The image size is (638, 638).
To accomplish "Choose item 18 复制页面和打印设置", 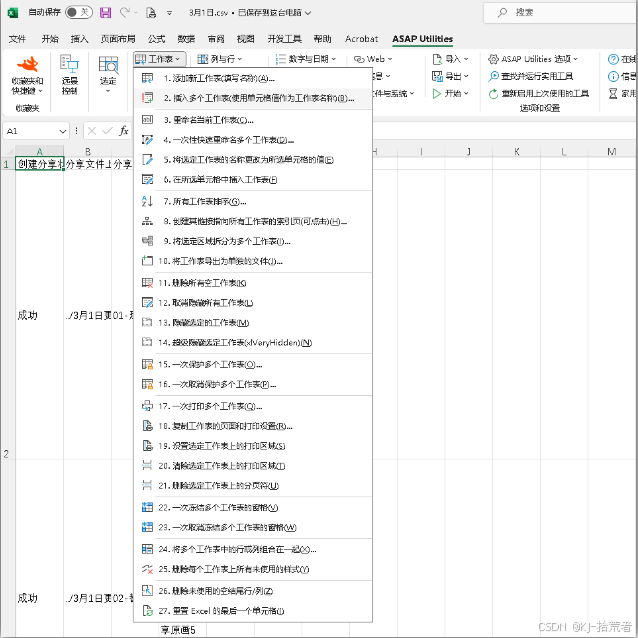I will click(x=253, y=426).
